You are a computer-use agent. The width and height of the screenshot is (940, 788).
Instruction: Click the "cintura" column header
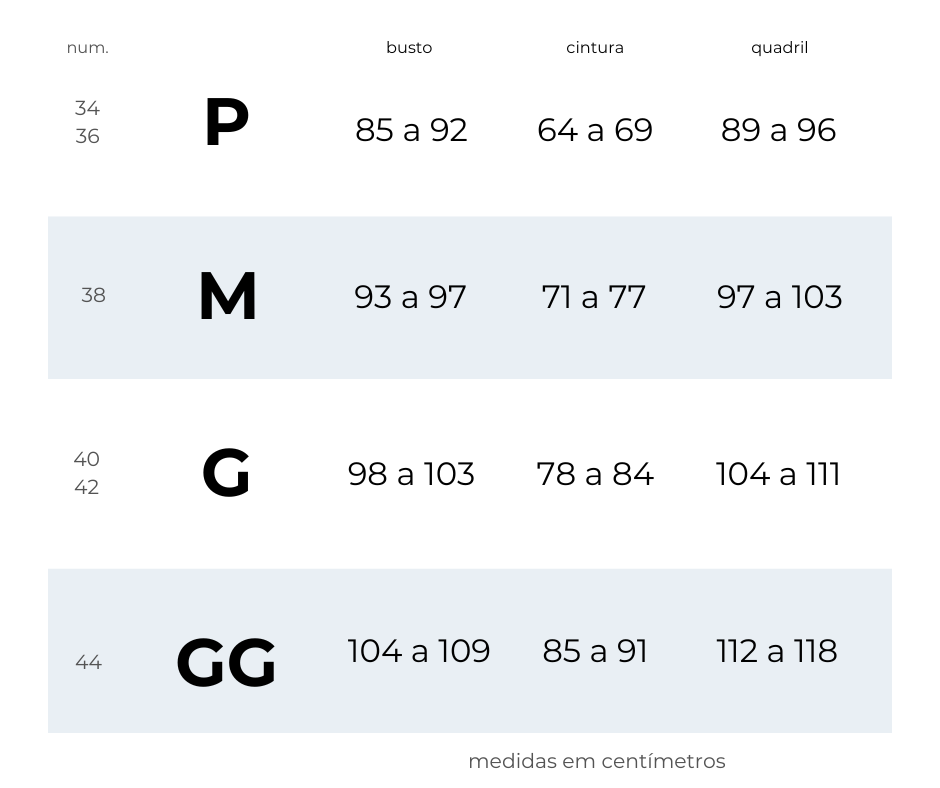(595, 48)
